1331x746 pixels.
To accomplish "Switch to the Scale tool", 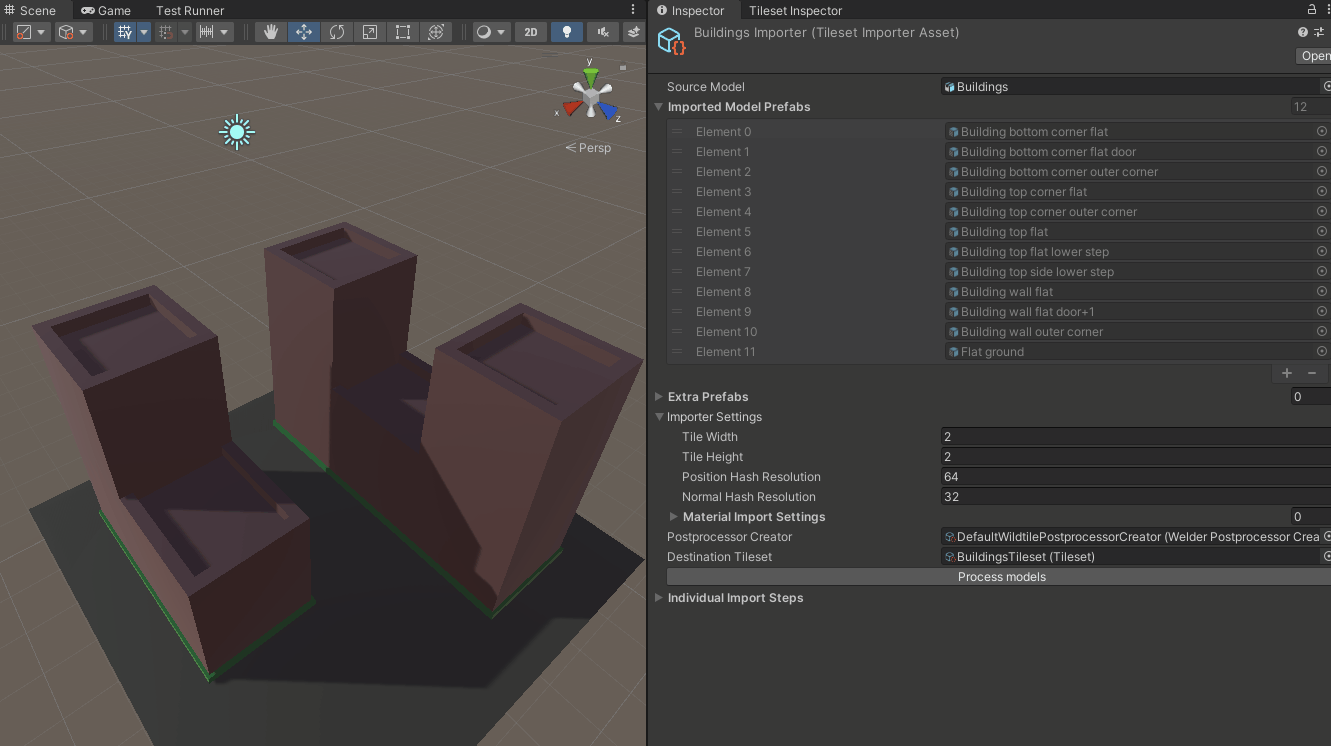I will point(369,31).
